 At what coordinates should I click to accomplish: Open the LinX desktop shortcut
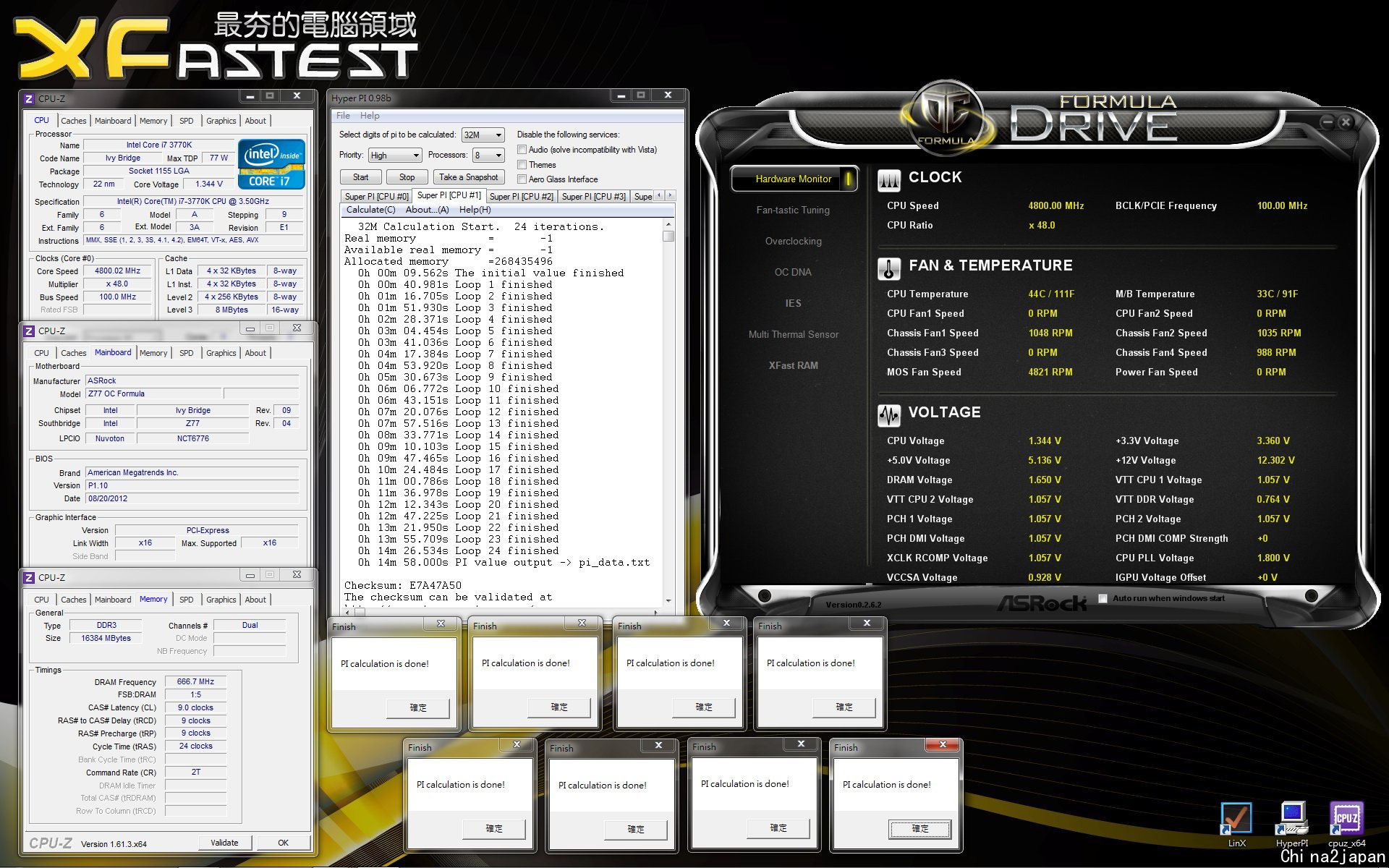click(1236, 825)
